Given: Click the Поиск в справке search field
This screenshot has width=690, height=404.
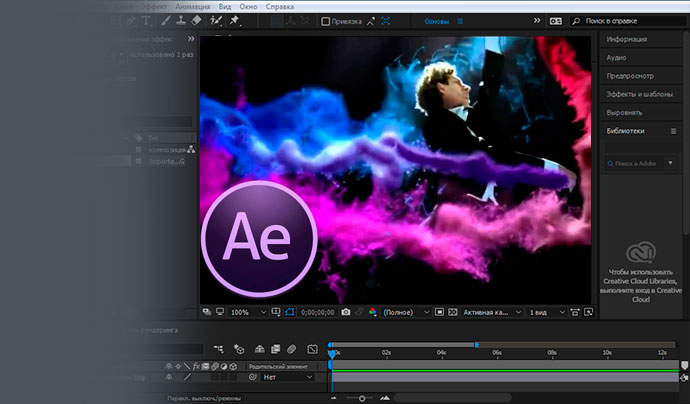Looking at the screenshot, I should 629,21.
